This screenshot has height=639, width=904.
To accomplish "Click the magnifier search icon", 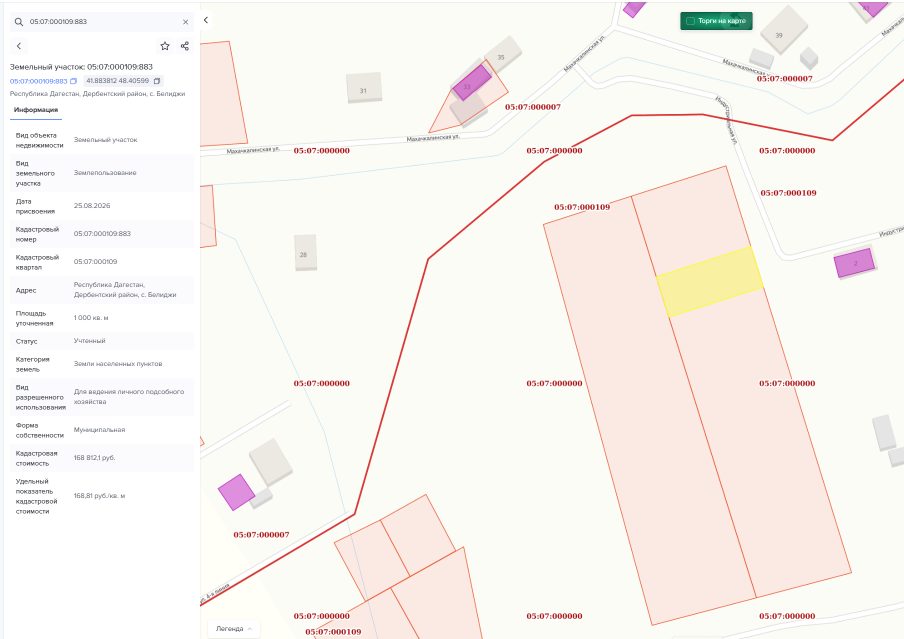I will [x=19, y=22].
